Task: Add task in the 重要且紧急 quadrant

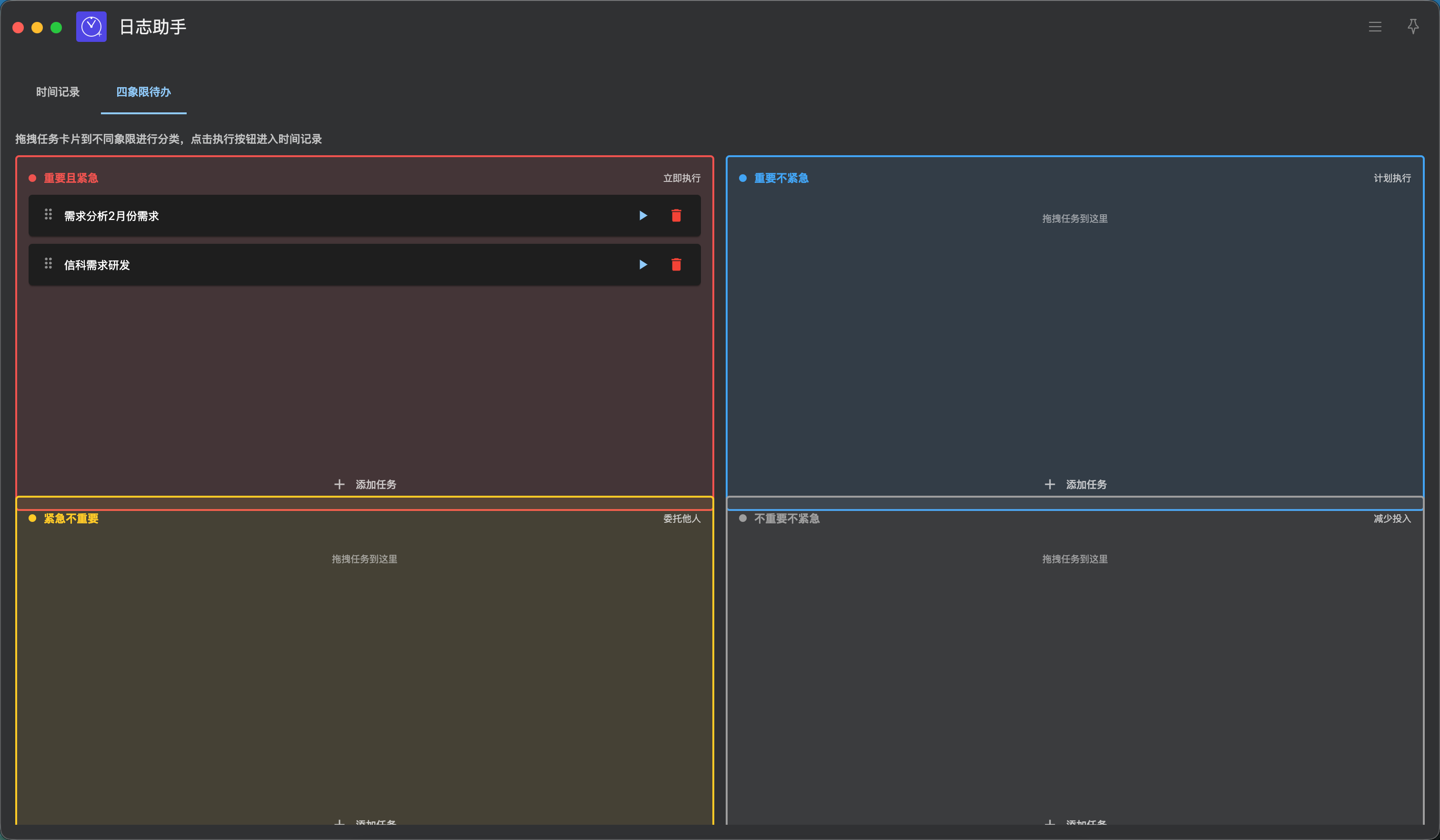Action: pyautogui.click(x=365, y=485)
